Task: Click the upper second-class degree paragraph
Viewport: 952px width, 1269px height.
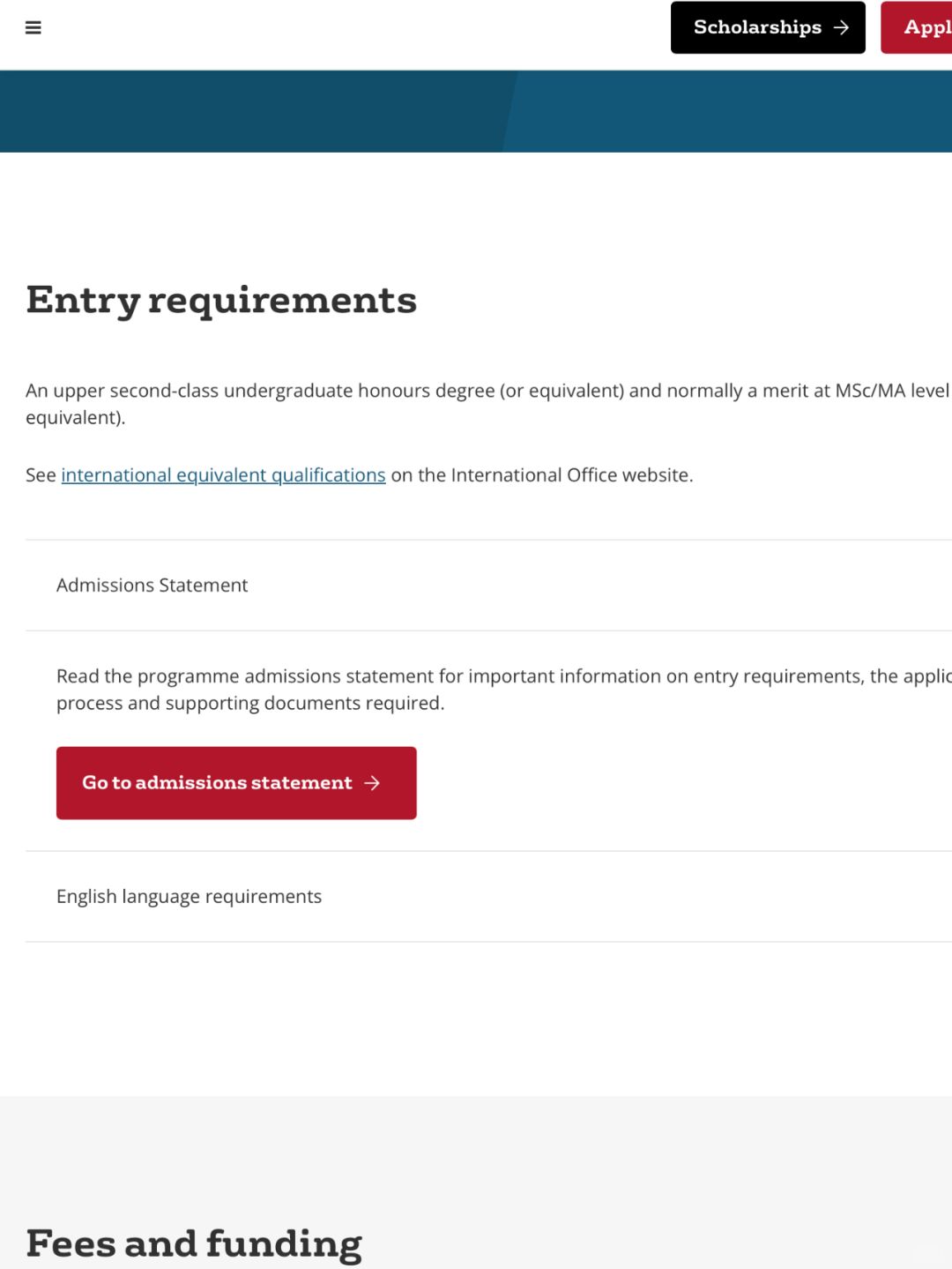Action: [x=487, y=391]
